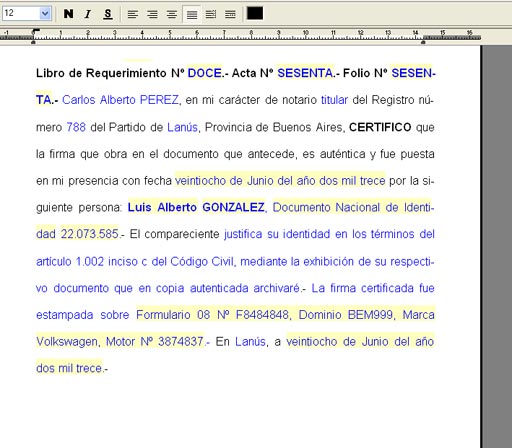Click the highlighted word DOCE
This screenshot has width=512, height=448.
(x=205, y=73)
